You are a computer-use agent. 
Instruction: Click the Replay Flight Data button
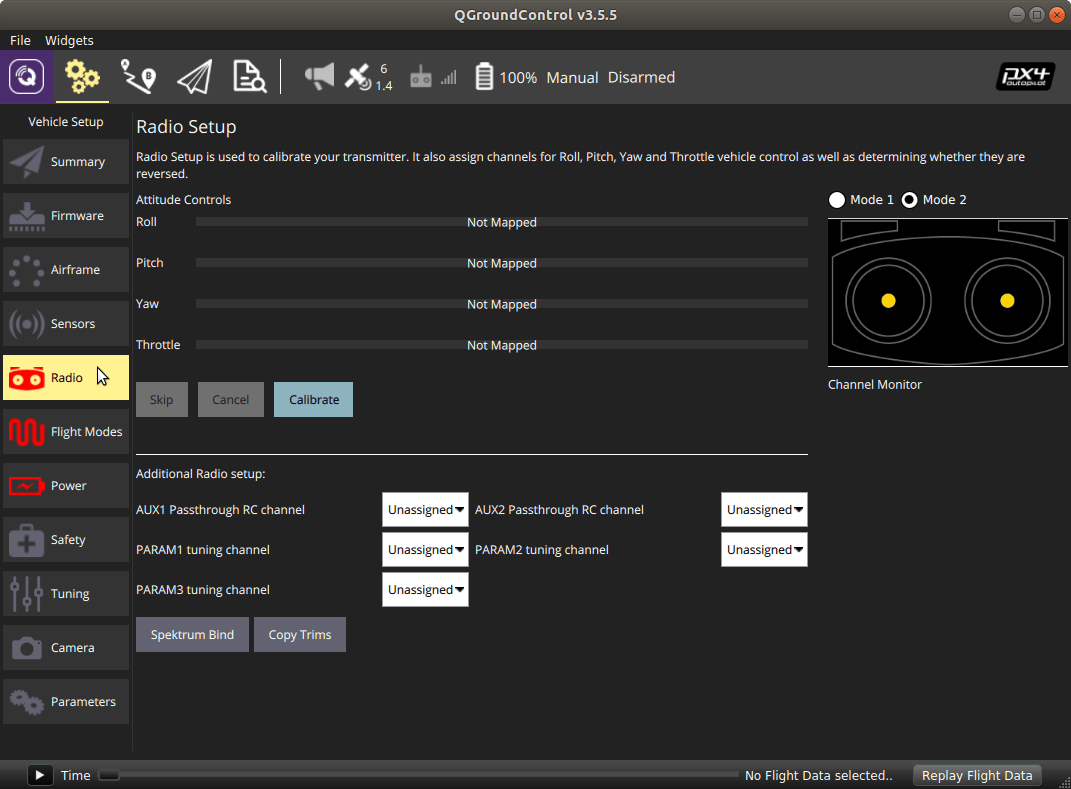(x=977, y=775)
